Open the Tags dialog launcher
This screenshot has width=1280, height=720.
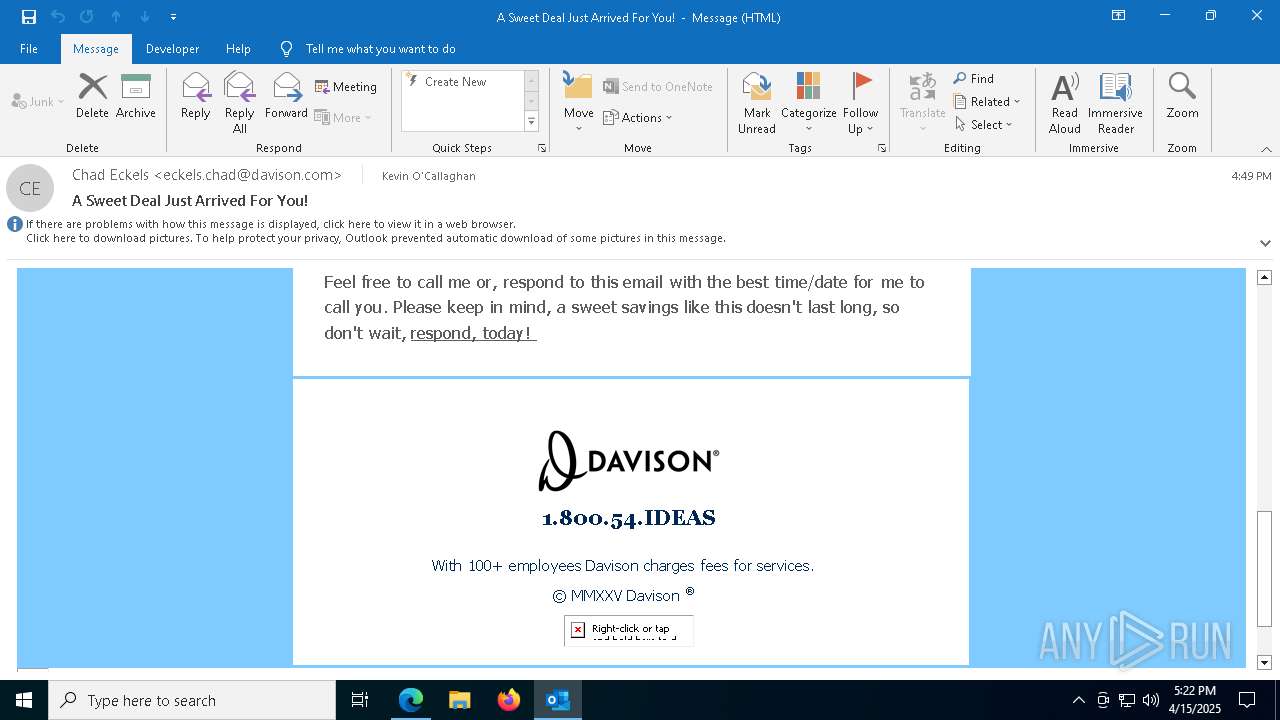882,148
